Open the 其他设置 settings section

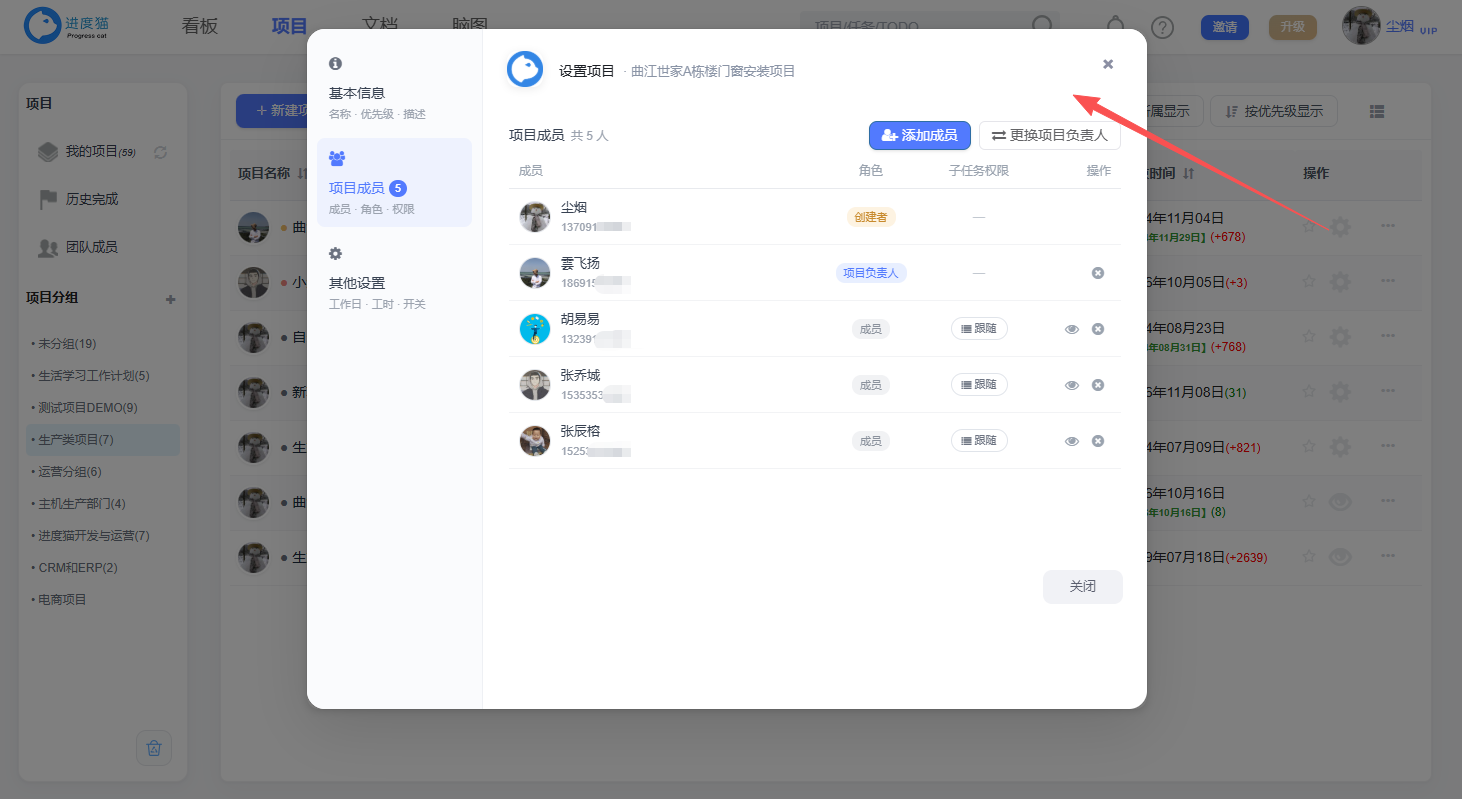394,279
